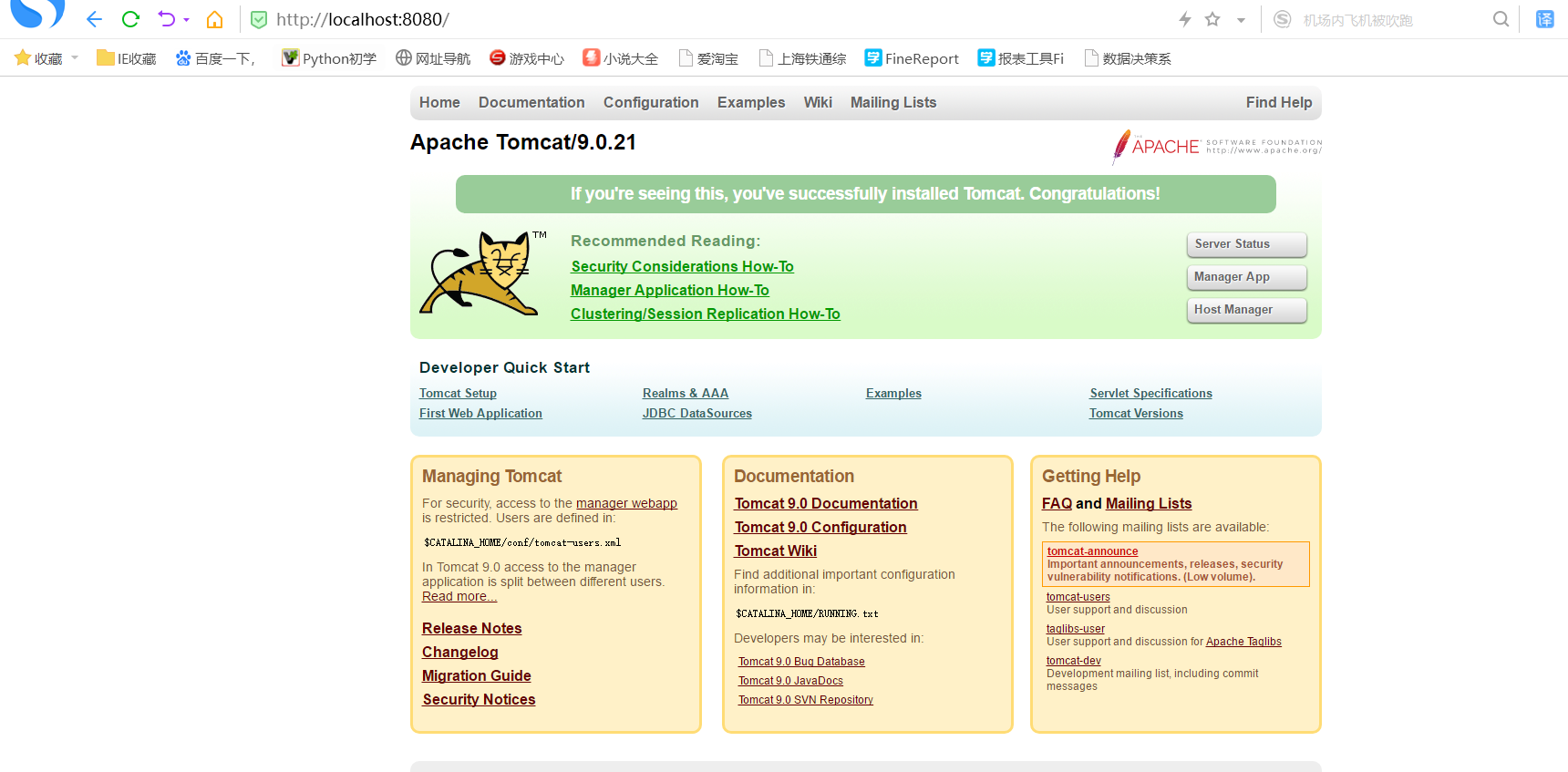The image size is (1568, 772).
Task: Open the 收藏 favorites star
Action: [23, 58]
